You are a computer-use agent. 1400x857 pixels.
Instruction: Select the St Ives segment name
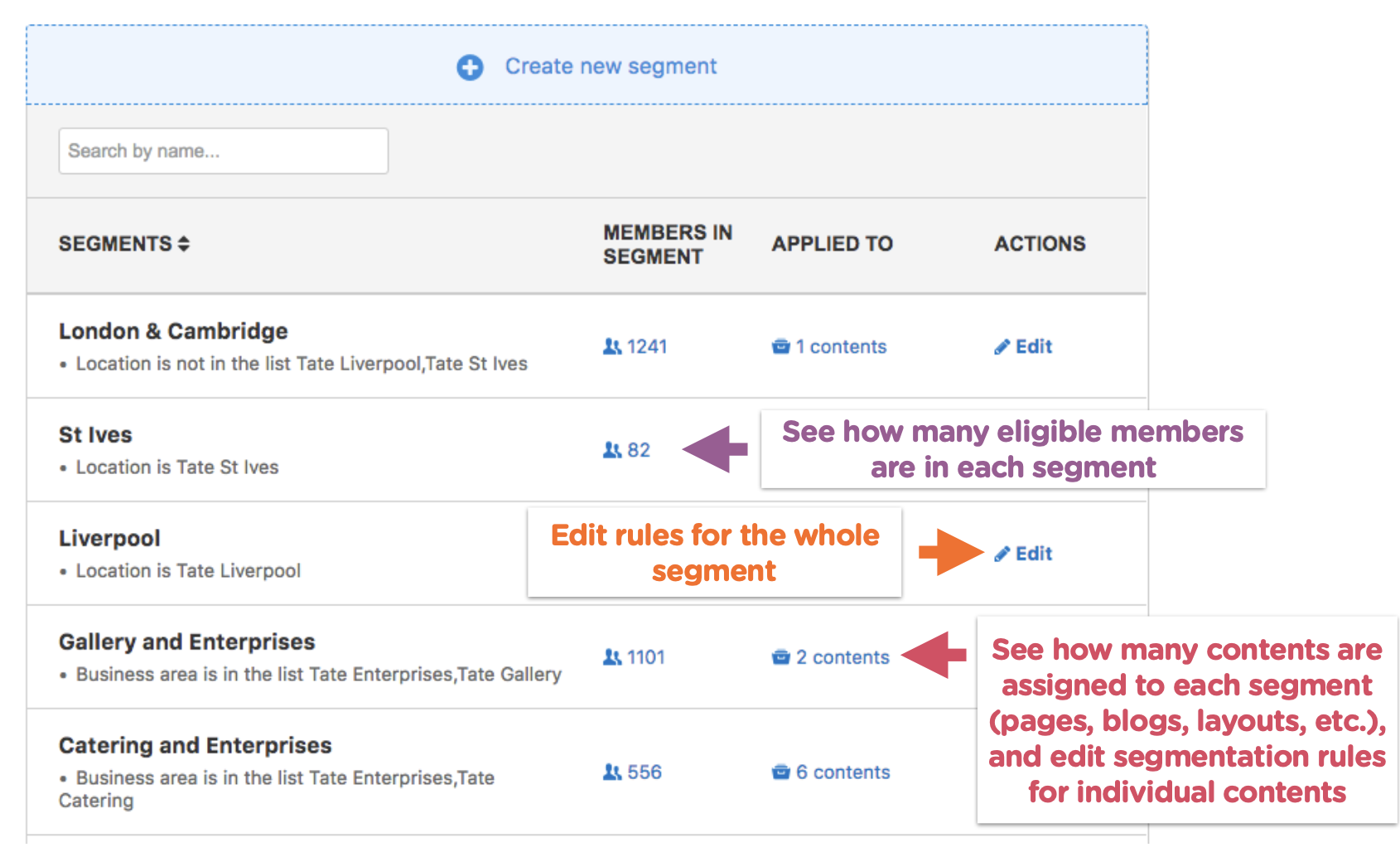tap(95, 434)
